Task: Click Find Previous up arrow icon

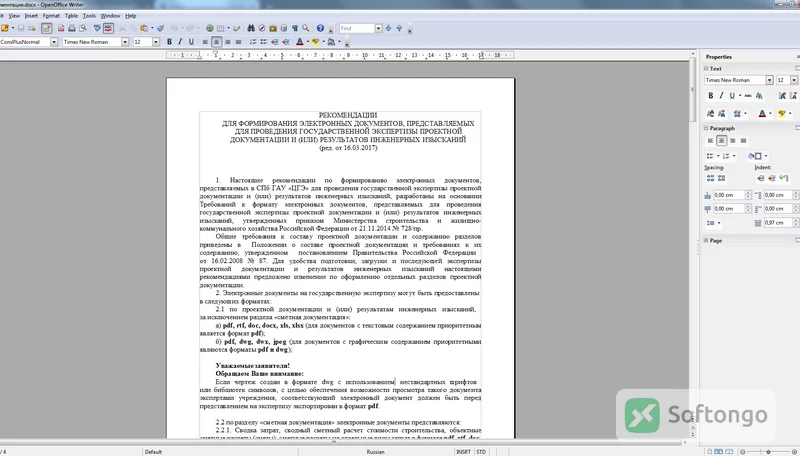Action: tap(399, 29)
